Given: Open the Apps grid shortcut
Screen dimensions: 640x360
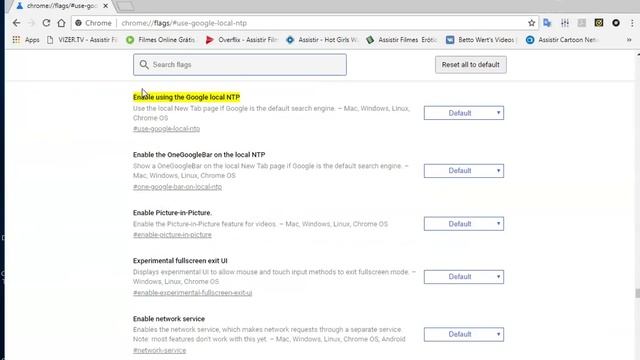Looking at the screenshot, I should [x=26, y=40].
